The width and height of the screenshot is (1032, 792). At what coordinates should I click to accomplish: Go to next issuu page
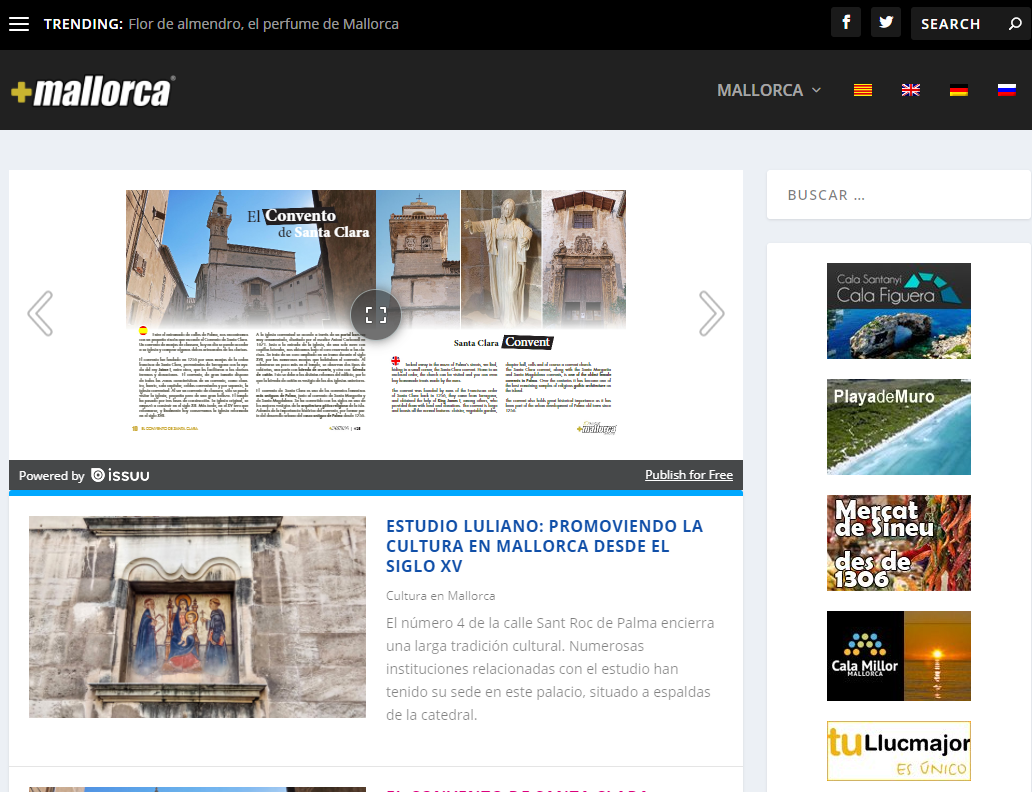711,313
